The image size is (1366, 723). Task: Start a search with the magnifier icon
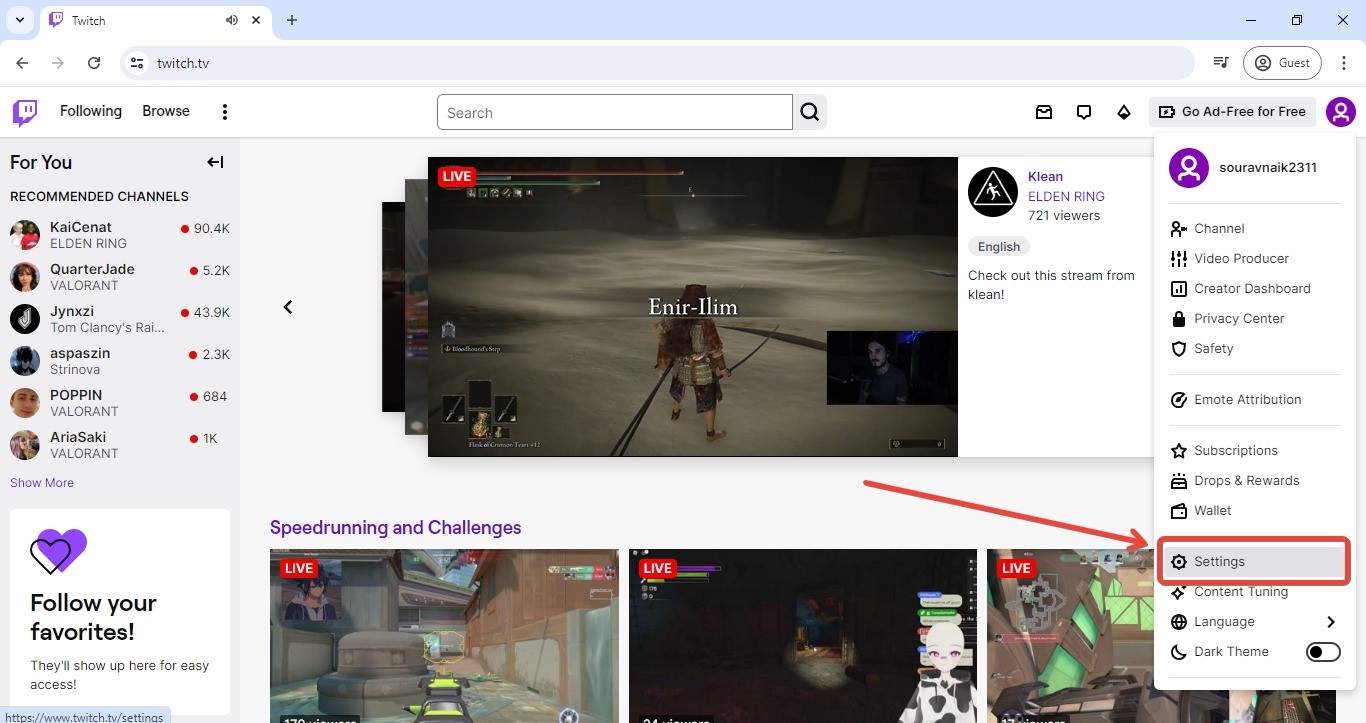(x=810, y=112)
